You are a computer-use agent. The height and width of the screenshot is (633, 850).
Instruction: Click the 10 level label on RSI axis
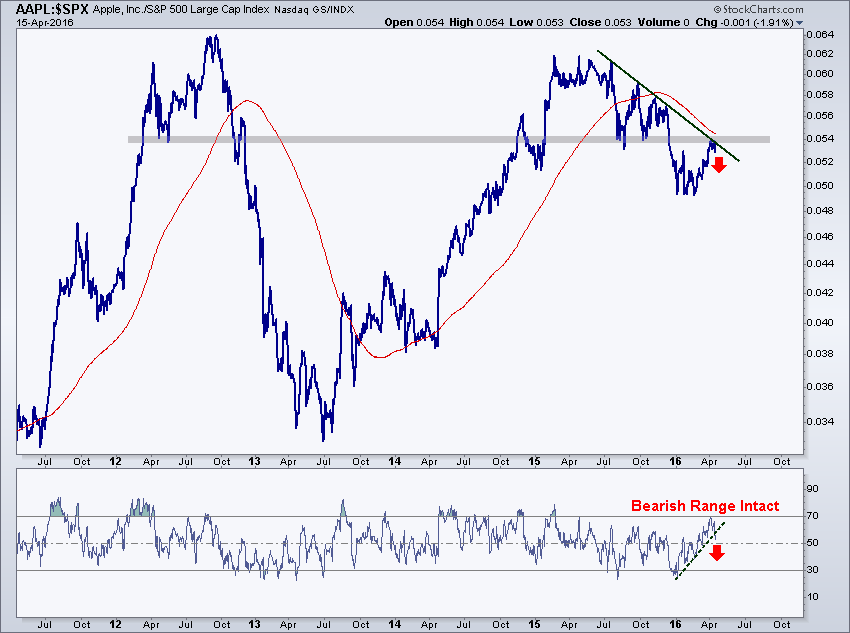(x=813, y=597)
